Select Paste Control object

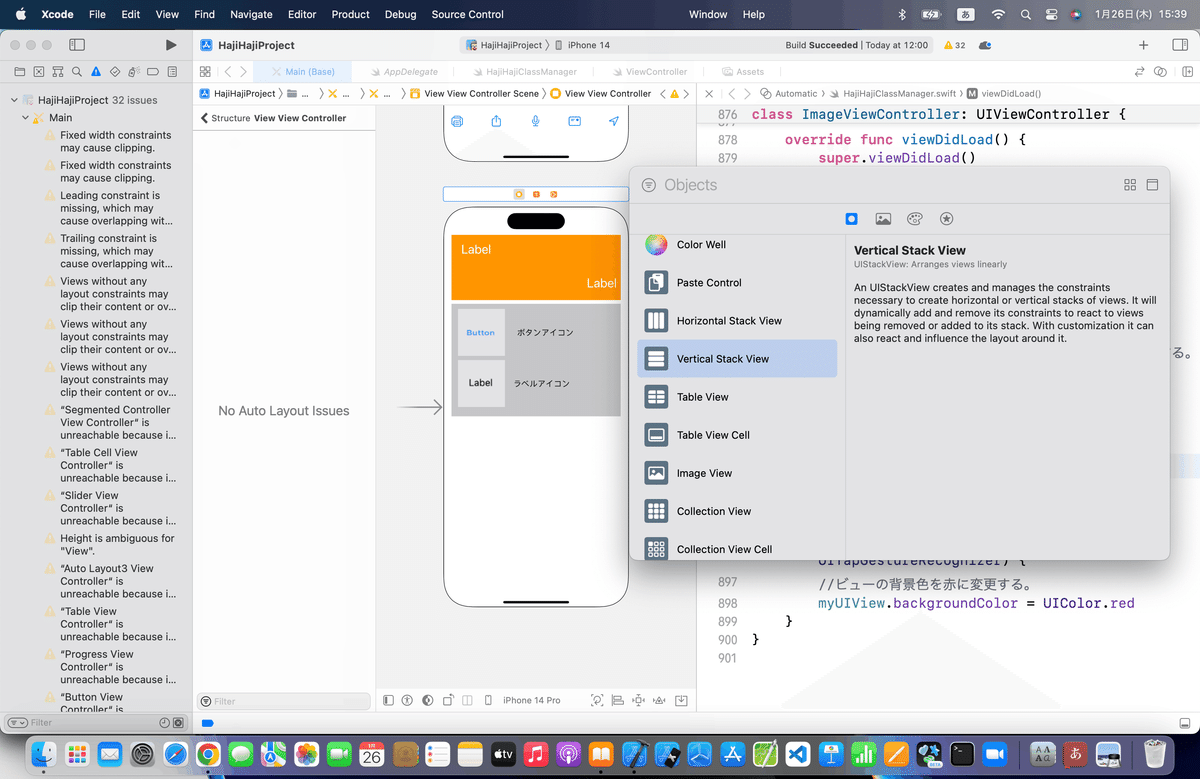click(737, 283)
